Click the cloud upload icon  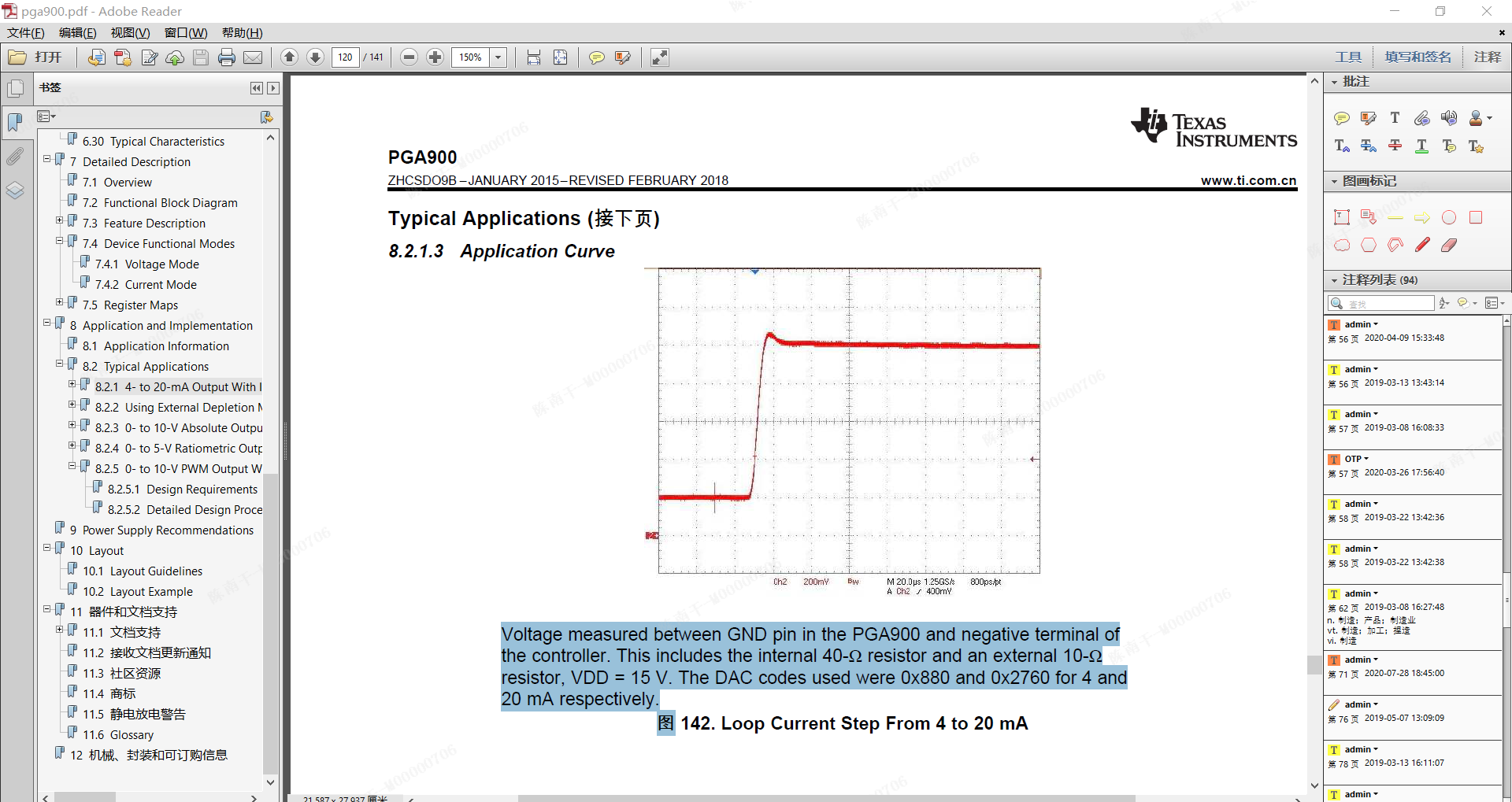175,57
